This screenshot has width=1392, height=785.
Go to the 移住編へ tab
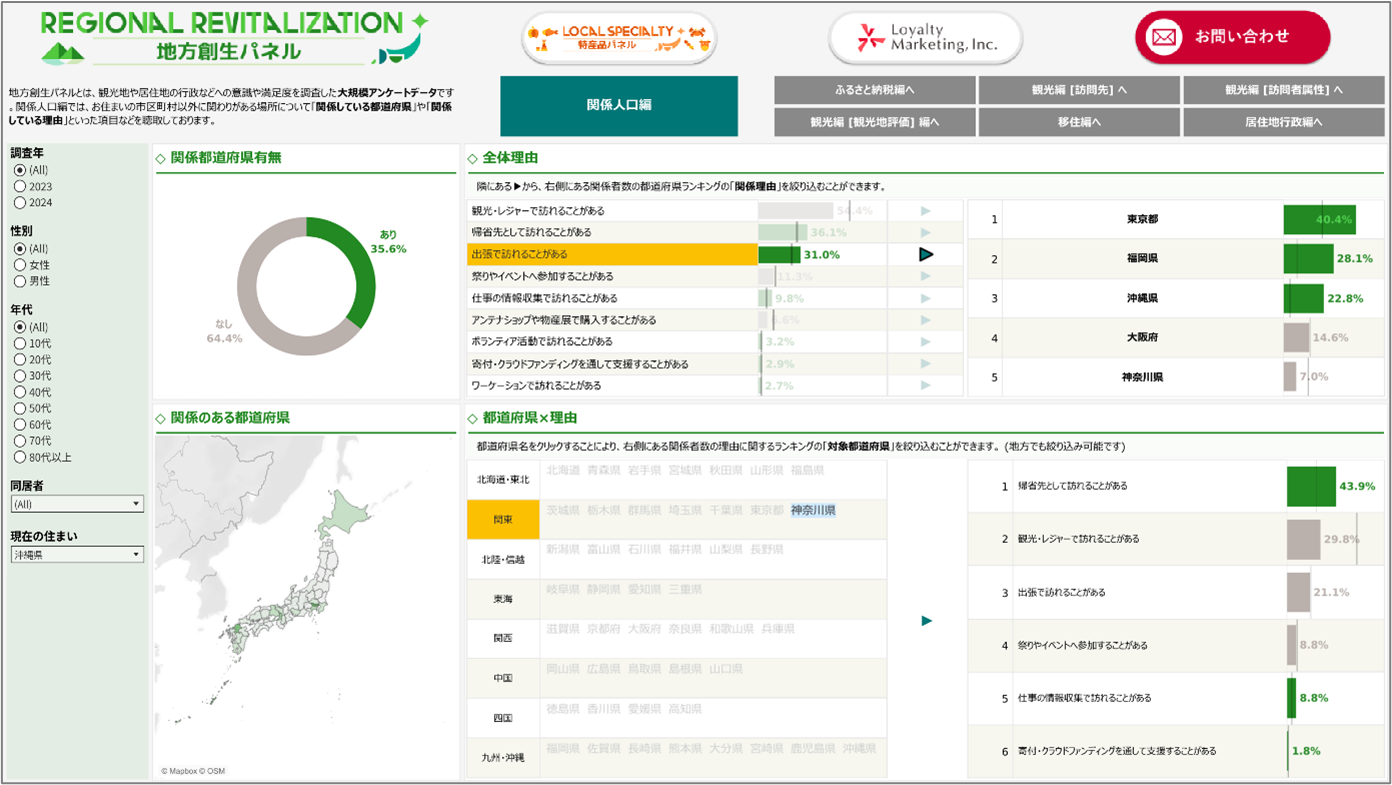[1079, 122]
